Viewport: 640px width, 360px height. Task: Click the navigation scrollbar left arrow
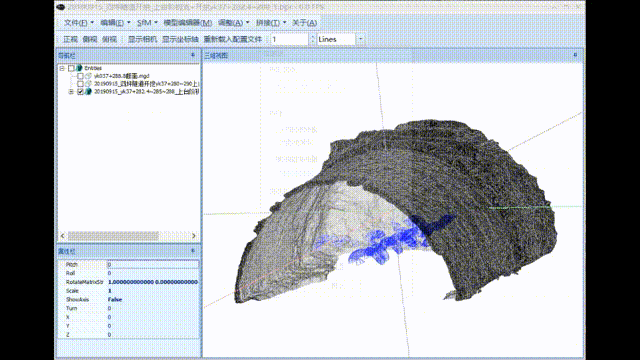coord(62,236)
